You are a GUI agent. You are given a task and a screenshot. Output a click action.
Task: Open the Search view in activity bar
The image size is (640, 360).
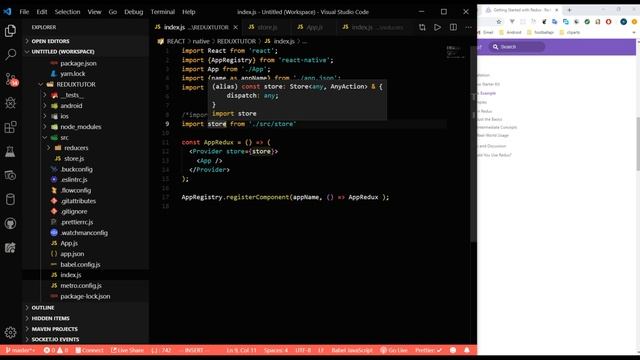pos(10,54)
